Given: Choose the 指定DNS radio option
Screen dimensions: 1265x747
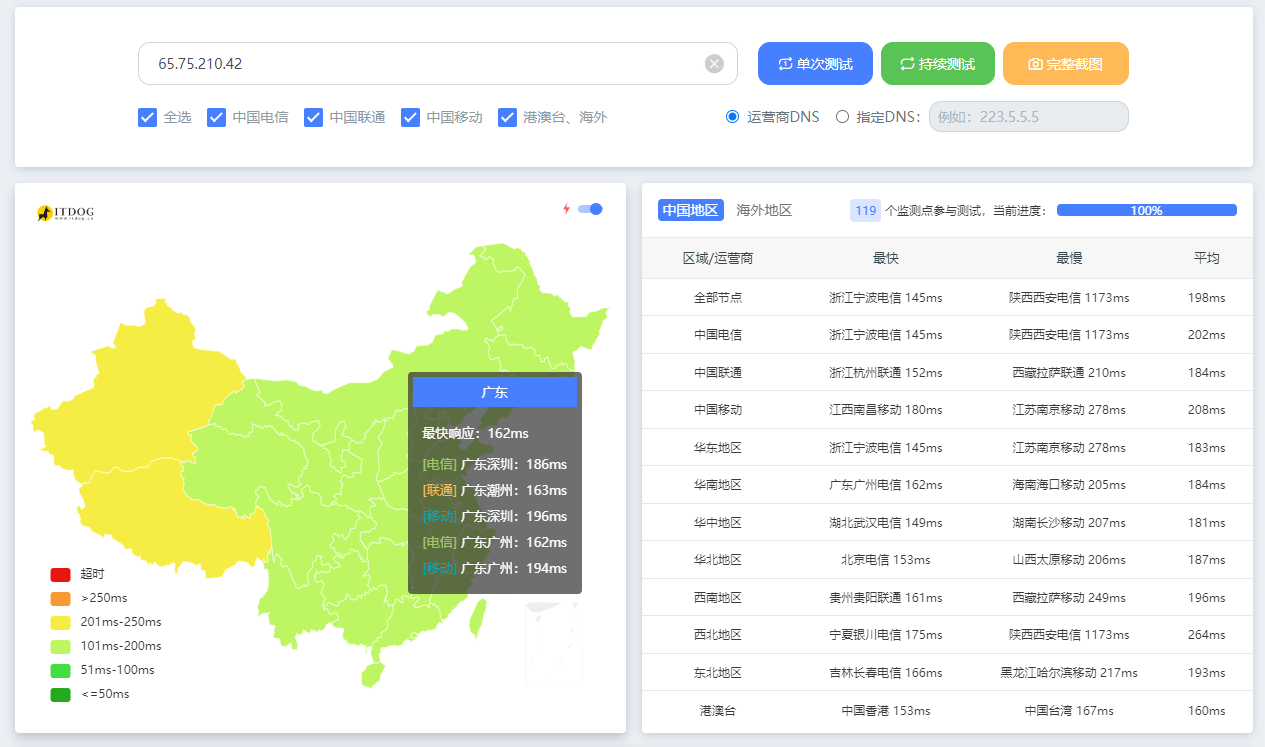Looking at the screenshot, I should point(842,117).
